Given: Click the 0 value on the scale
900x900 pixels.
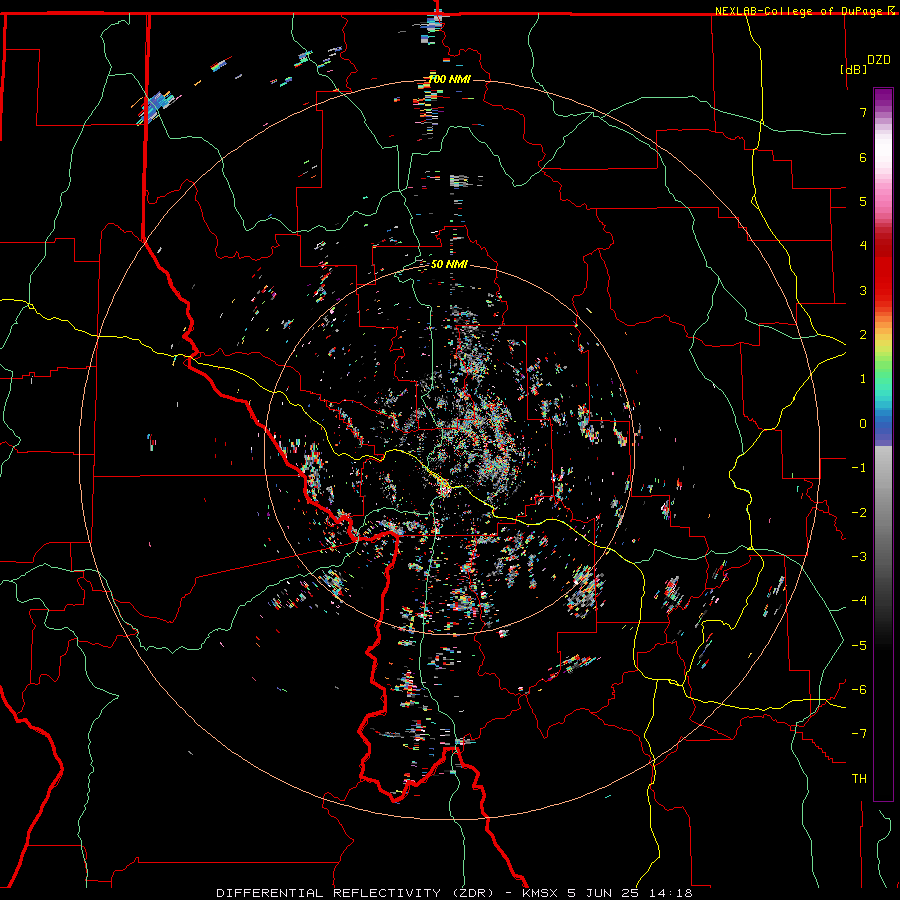Looking at the screenshot, I should (863, 424).
